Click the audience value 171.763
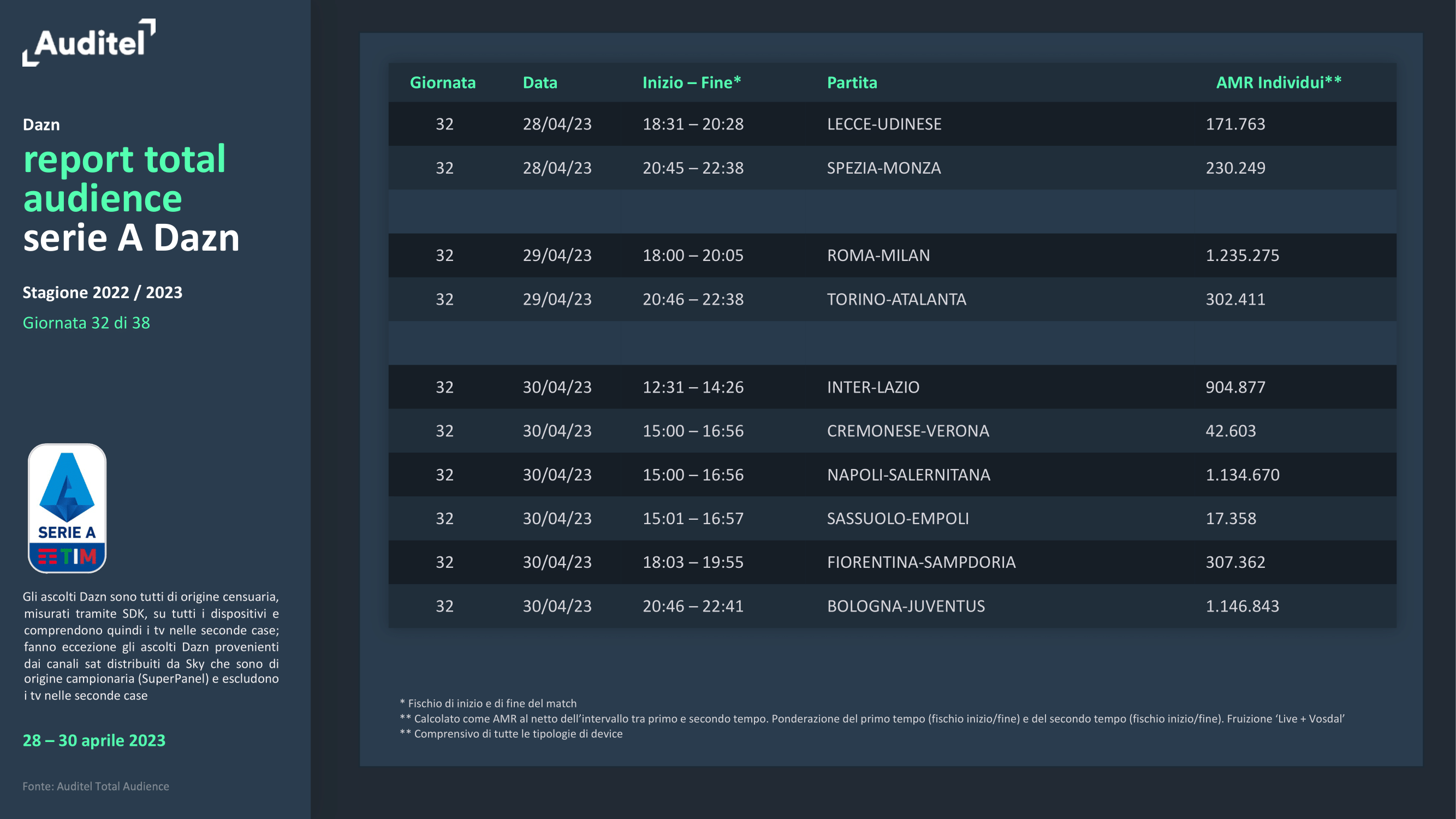Screen dimensions: 1456x819 1235,124
